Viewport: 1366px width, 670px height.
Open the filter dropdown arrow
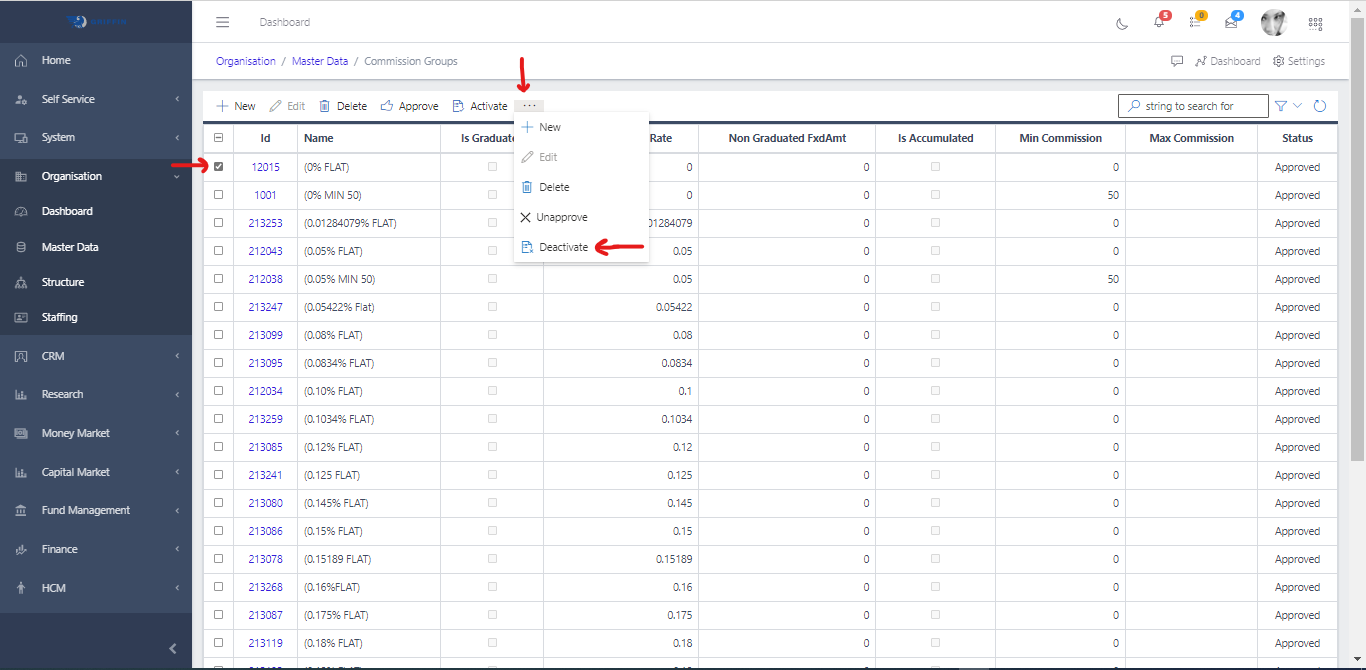tap(1298, 106)
